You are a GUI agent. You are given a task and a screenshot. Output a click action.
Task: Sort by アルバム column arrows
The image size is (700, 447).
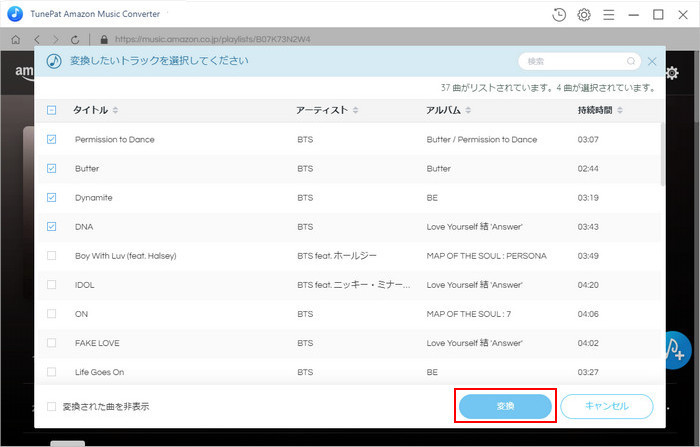[x=468, y=110]
